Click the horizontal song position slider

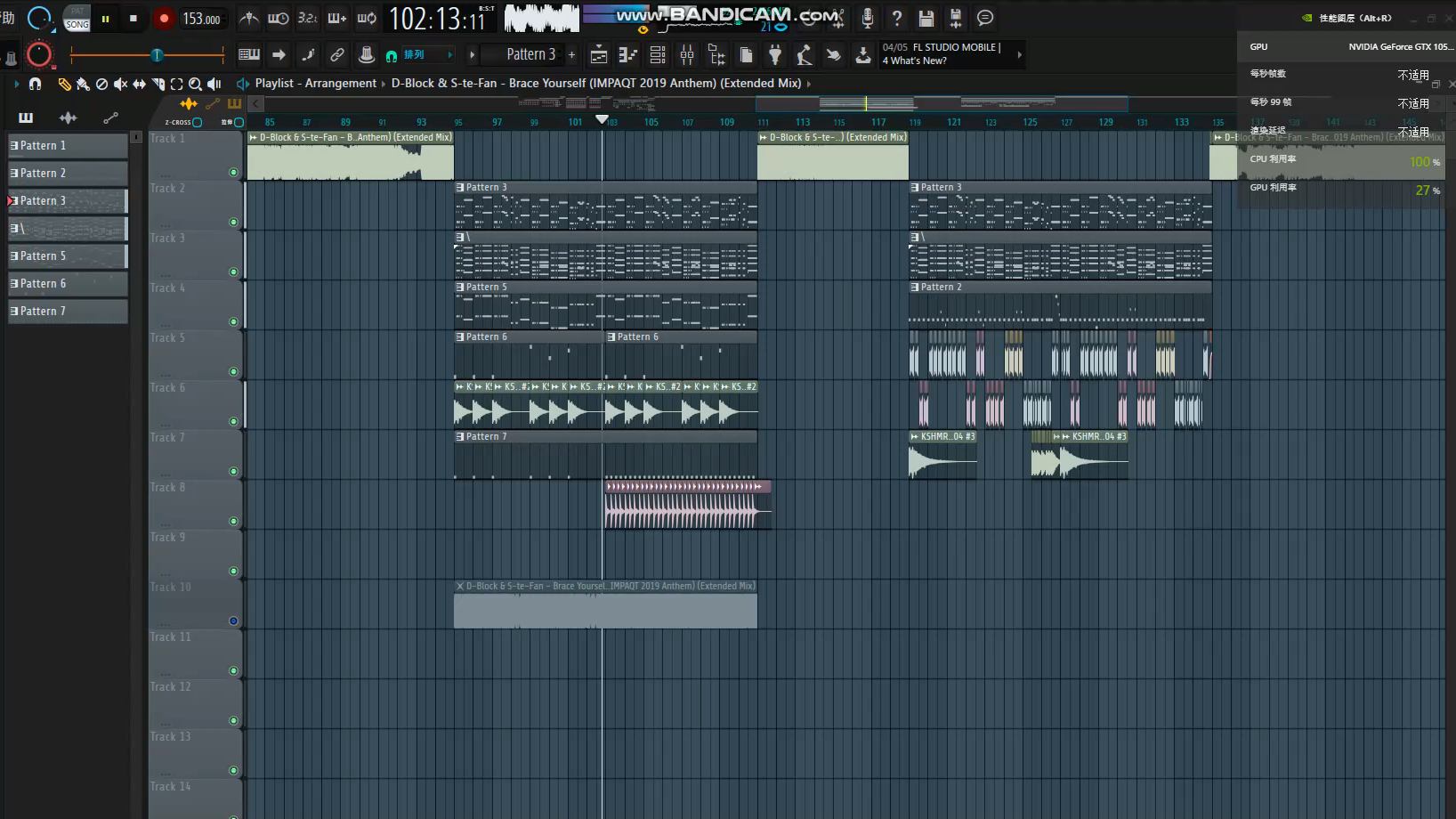(147, 55)
